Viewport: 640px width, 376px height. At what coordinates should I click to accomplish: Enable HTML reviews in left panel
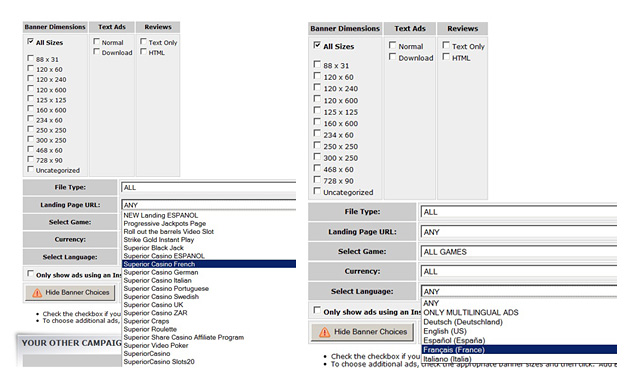[144, 51]
